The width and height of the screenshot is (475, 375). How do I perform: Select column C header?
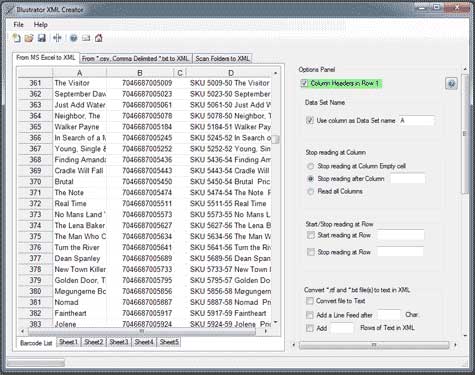tap(180, 73)
